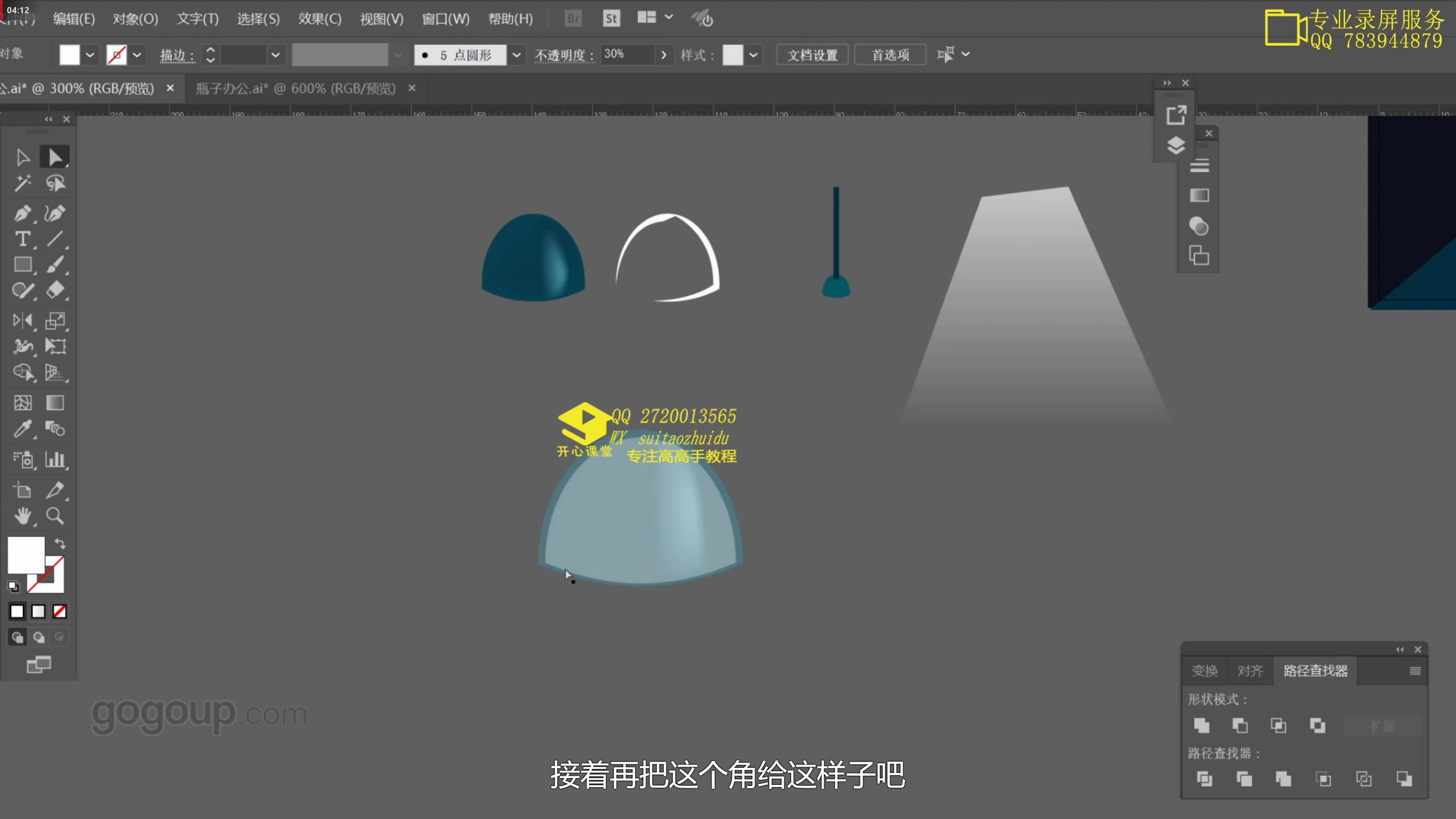Select the Zoom tool
The width and height of the screenshot is (1456, 819).
coord(55,515)
